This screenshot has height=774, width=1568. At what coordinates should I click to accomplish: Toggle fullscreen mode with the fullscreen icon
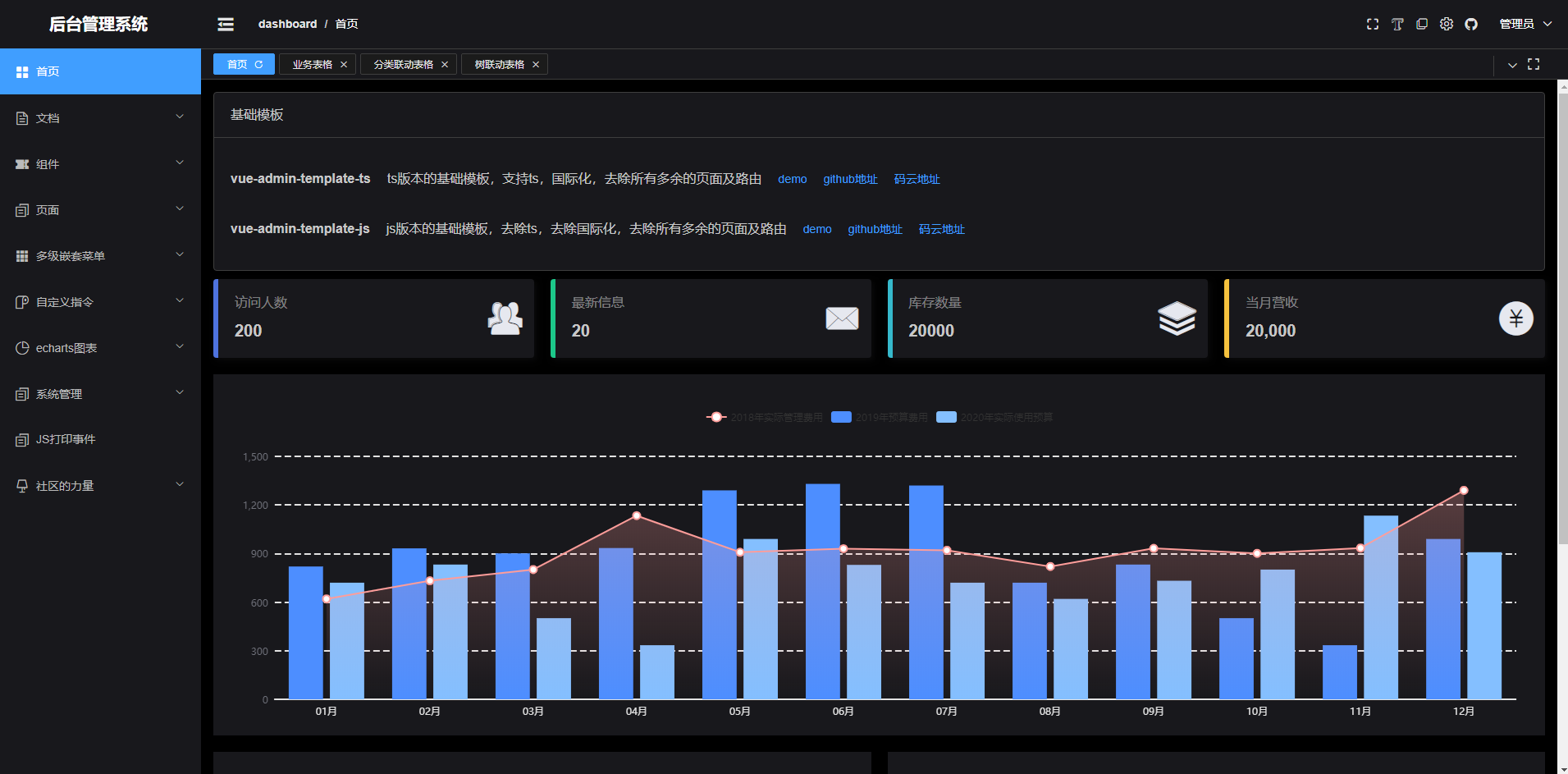pyautogui.click(x=1372, y=24)
